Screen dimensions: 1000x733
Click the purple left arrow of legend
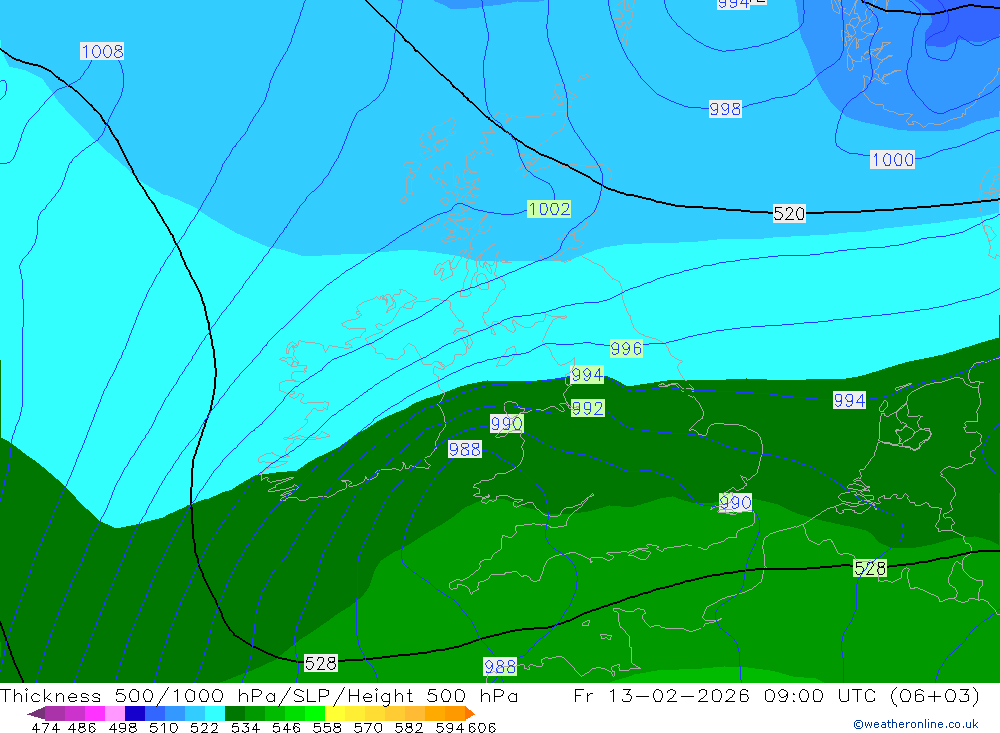pos(36,713)
